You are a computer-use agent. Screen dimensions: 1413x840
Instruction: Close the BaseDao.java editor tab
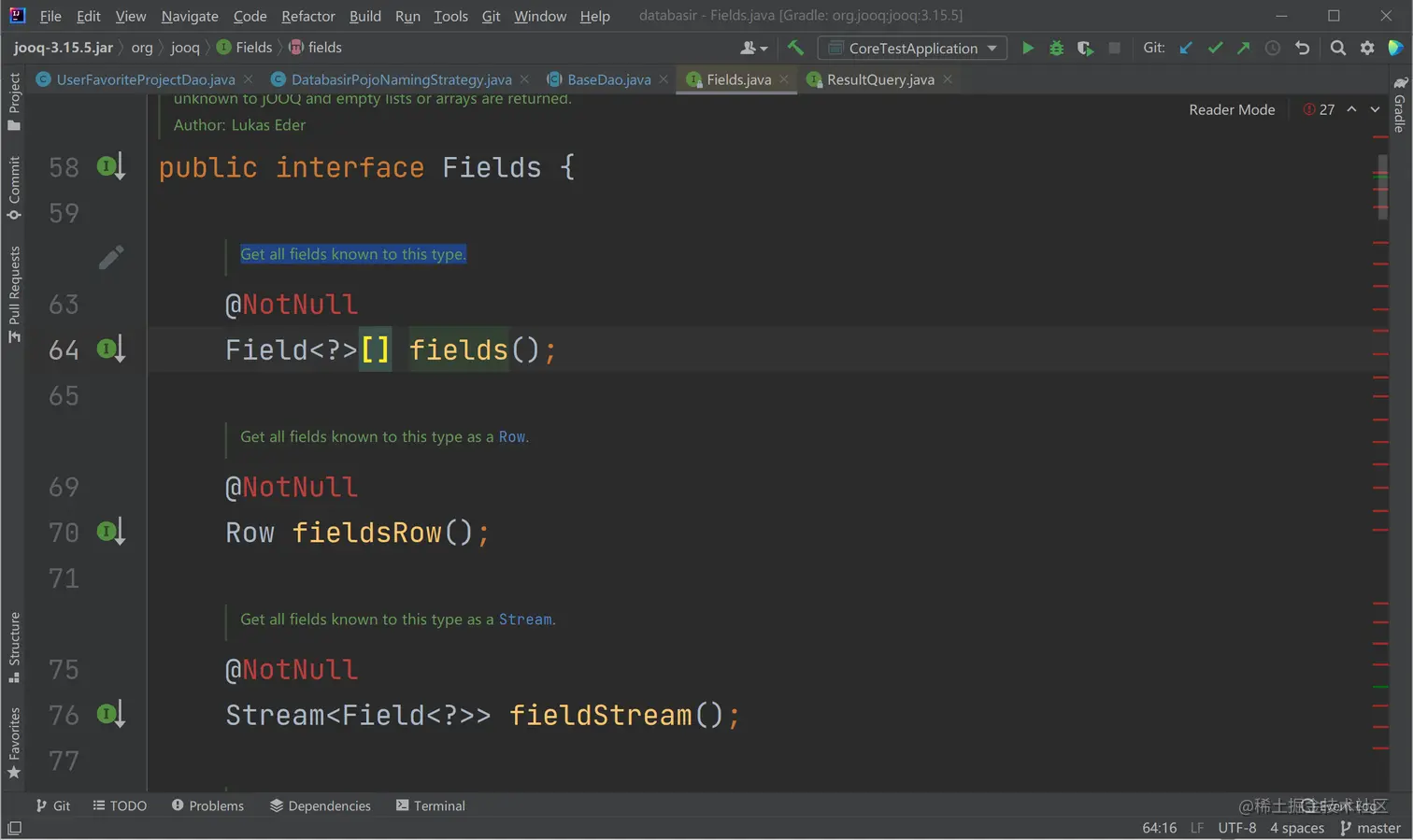click(x=664, y=79)
